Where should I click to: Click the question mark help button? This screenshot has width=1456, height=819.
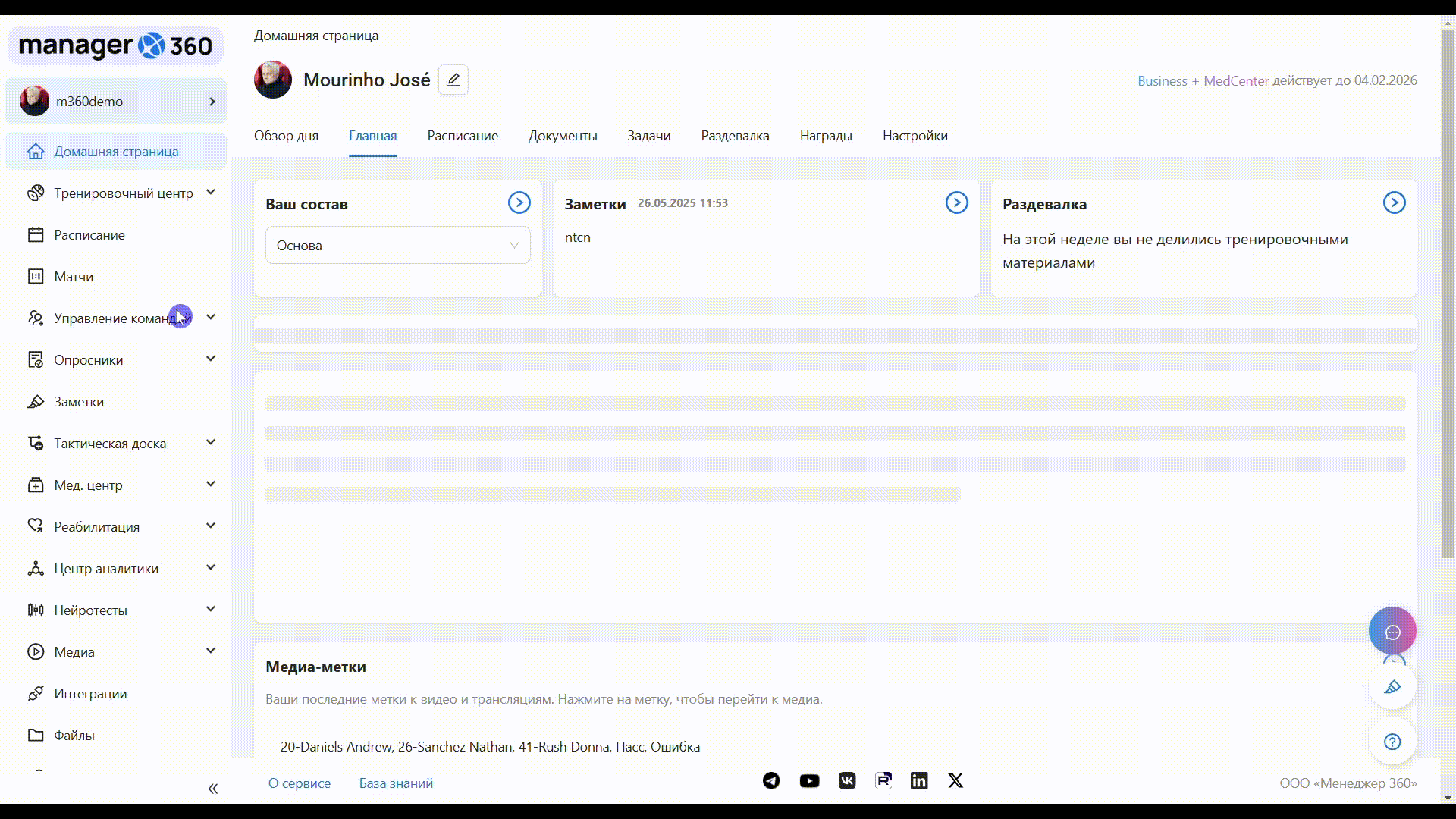click(x=1392, y=742)
